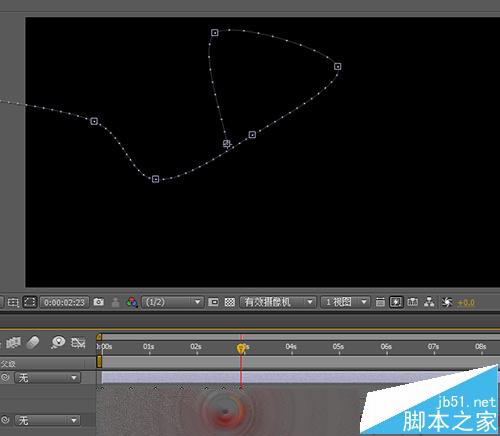Select the leftmost motion path keyframe vertex
This screenshot has width=500, height=436.
pyautogui.click(x=94, y=121)
